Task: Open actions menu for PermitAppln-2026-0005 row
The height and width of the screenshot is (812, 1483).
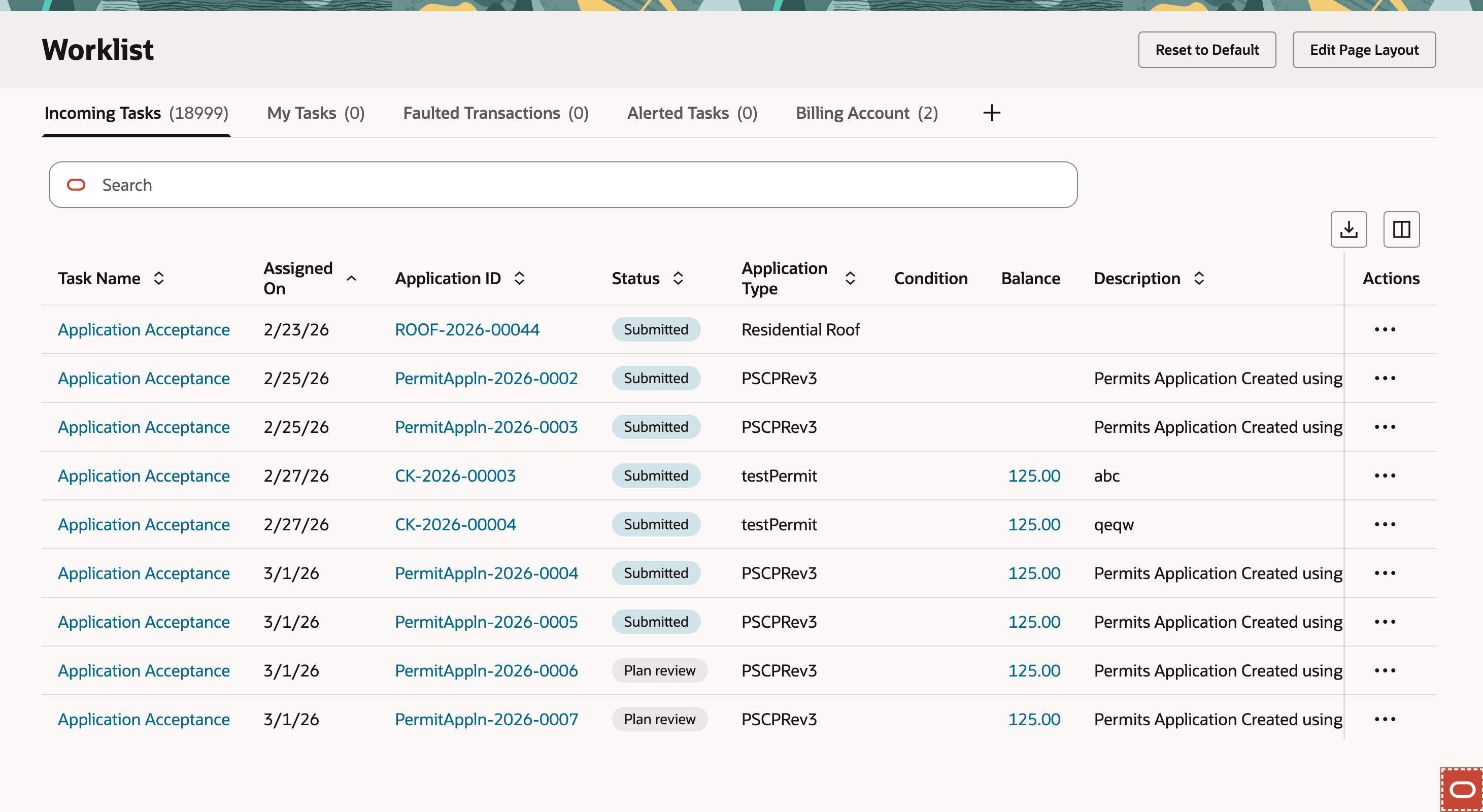Action: (x=1385, y=622)
